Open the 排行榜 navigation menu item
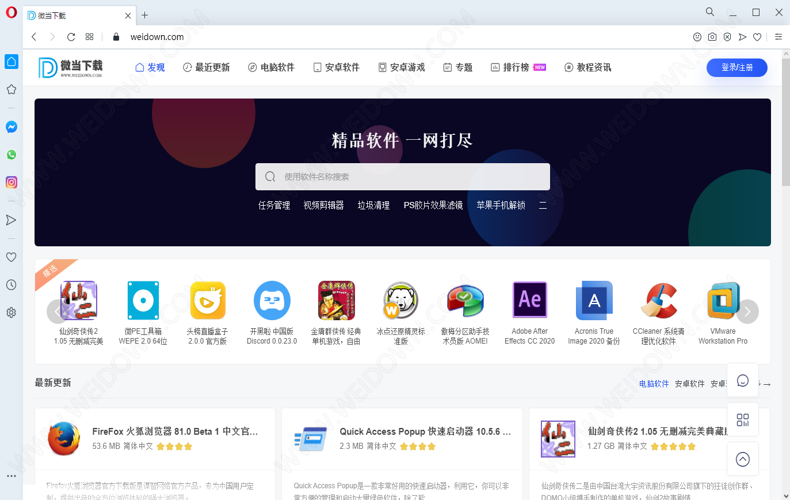Image resolution: width=790 pixels, height=500 pixels. coord(510,68)
